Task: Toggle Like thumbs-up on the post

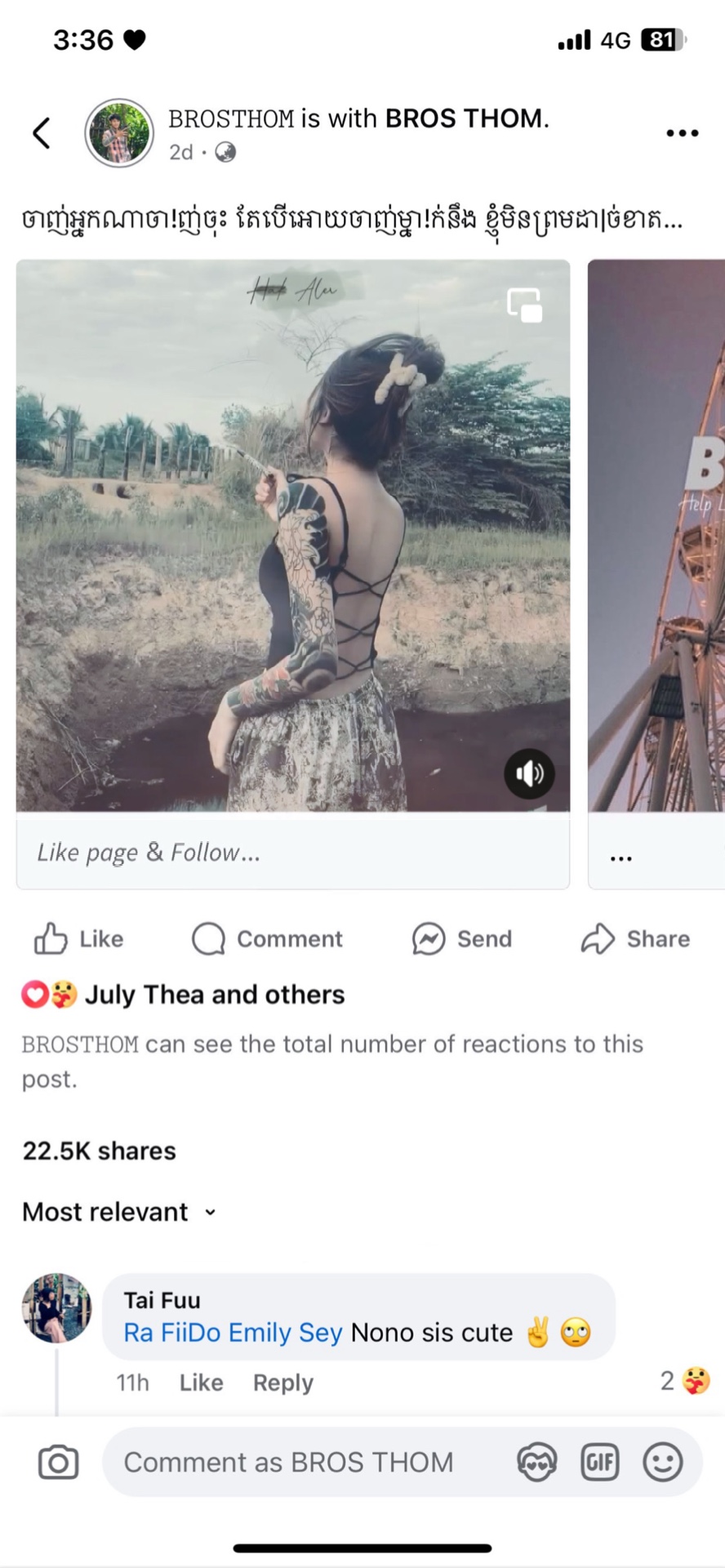Action: click(x=51, y=939)
